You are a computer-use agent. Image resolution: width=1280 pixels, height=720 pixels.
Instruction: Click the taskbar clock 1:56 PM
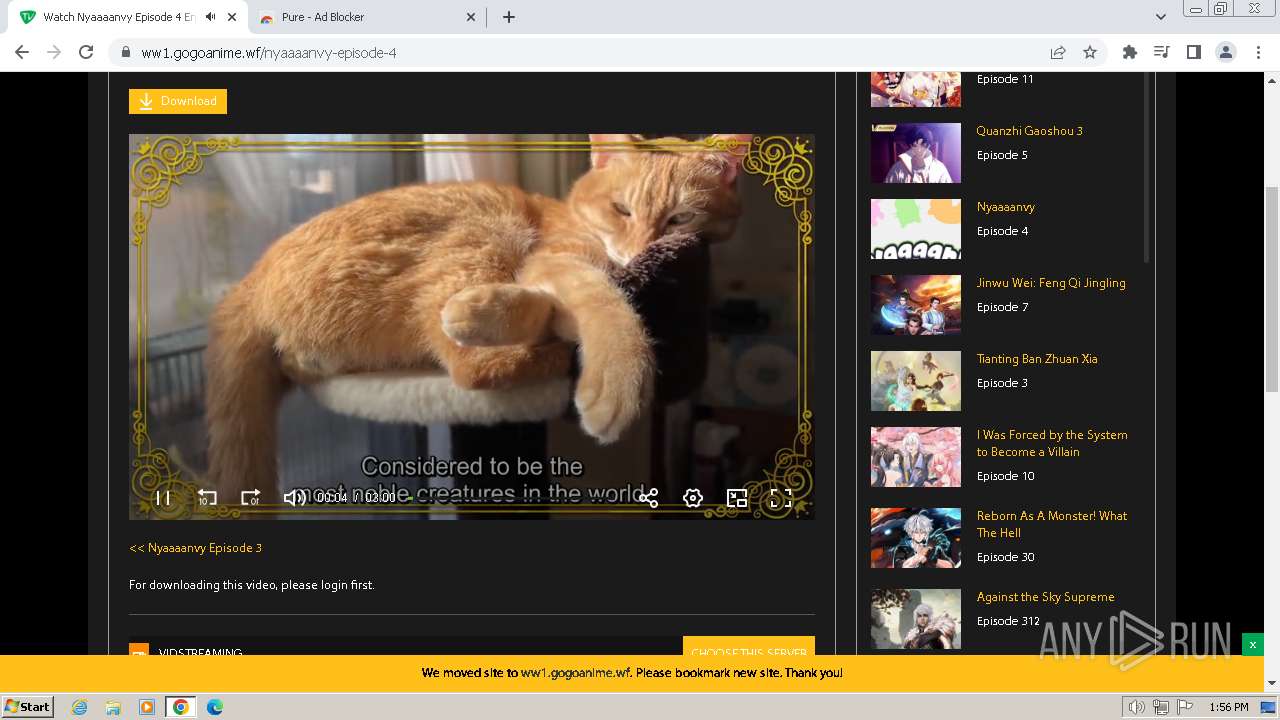pos(1229,707)
